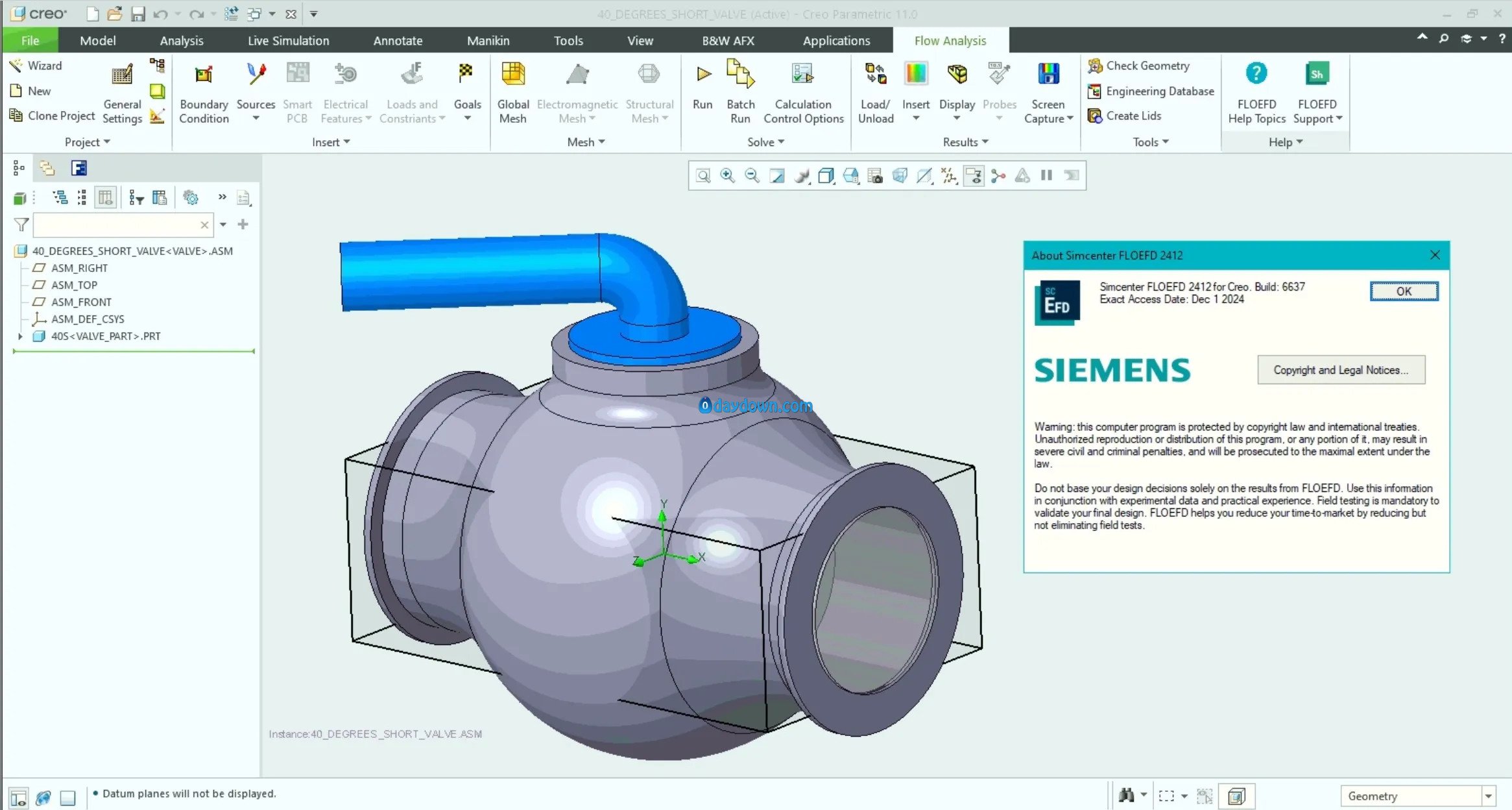
Task: Open Saved Orientations cube icon
Action: point(851,175)
